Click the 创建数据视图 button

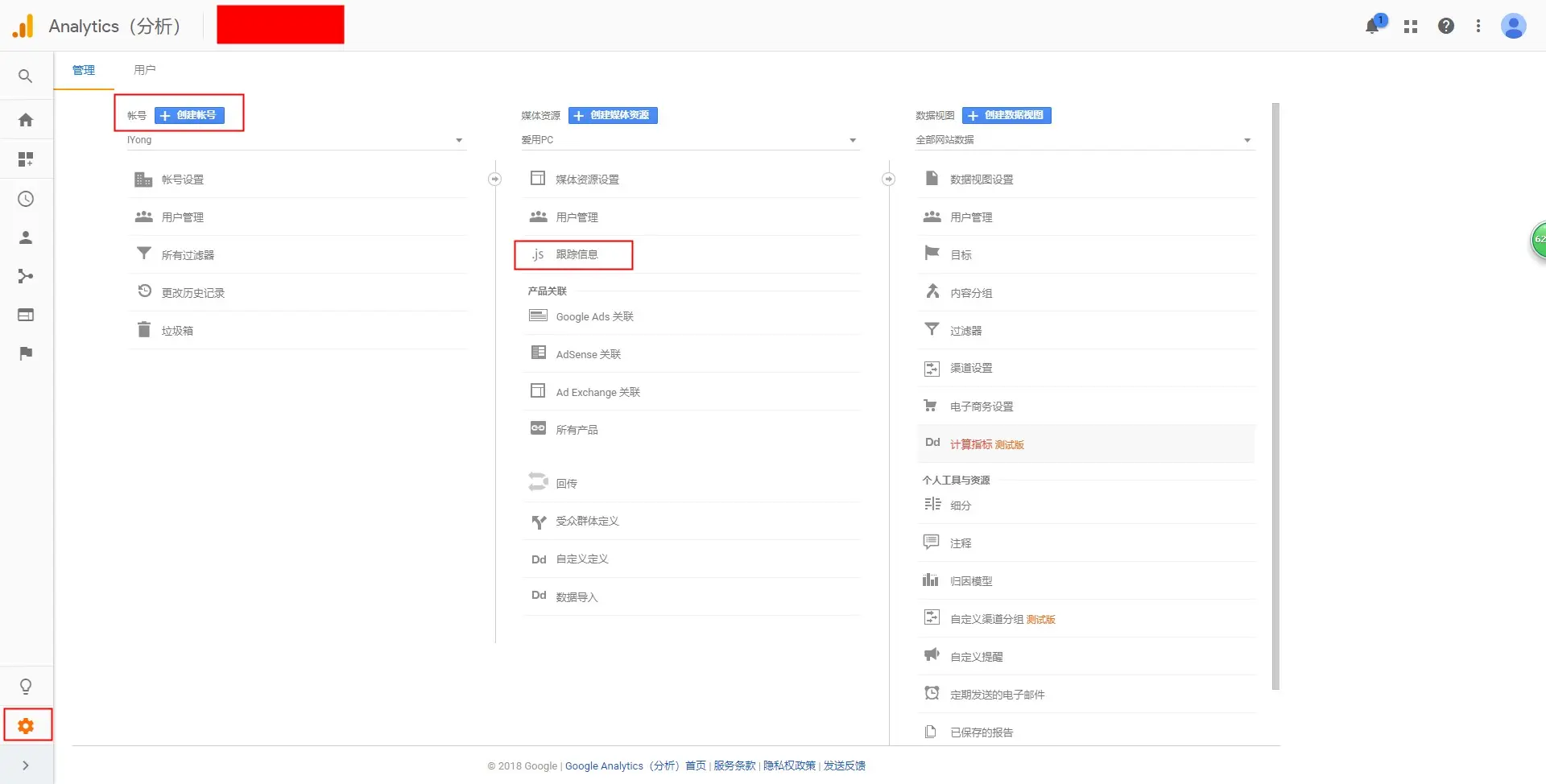1007,116
